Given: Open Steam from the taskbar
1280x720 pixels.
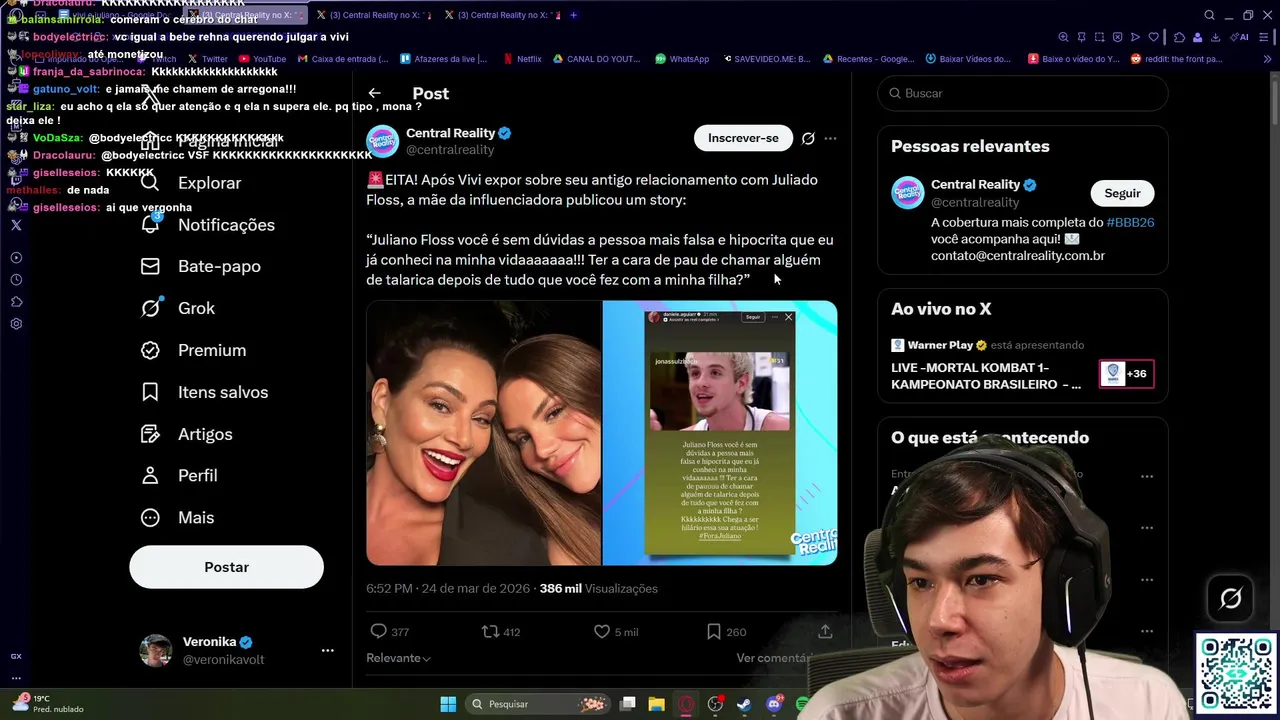Looking at the screenshot, I should pyautogui.click(x=744, y=704).
